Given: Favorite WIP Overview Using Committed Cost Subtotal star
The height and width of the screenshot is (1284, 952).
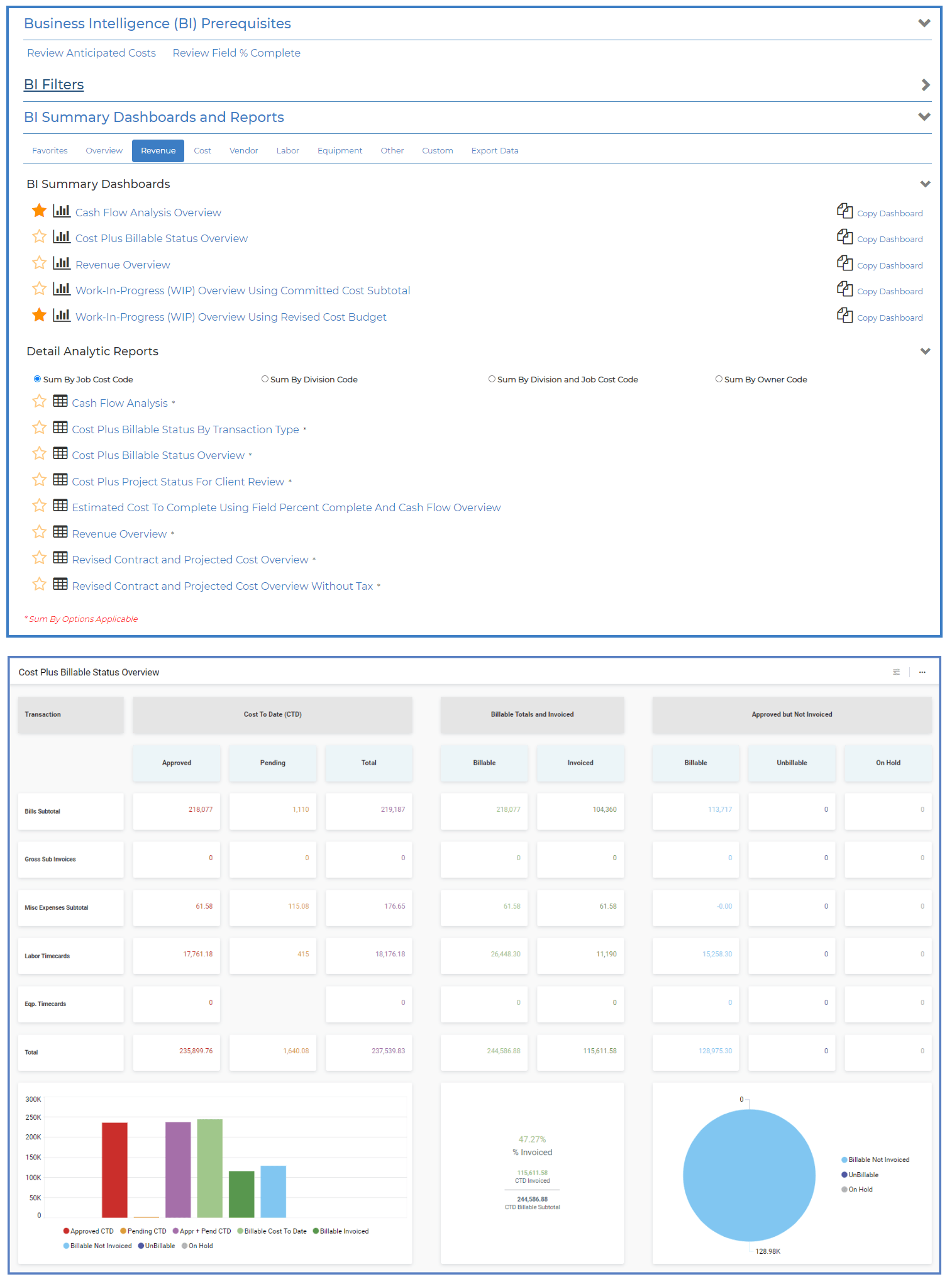Looking at the screenshot, I should pos(39,289).
